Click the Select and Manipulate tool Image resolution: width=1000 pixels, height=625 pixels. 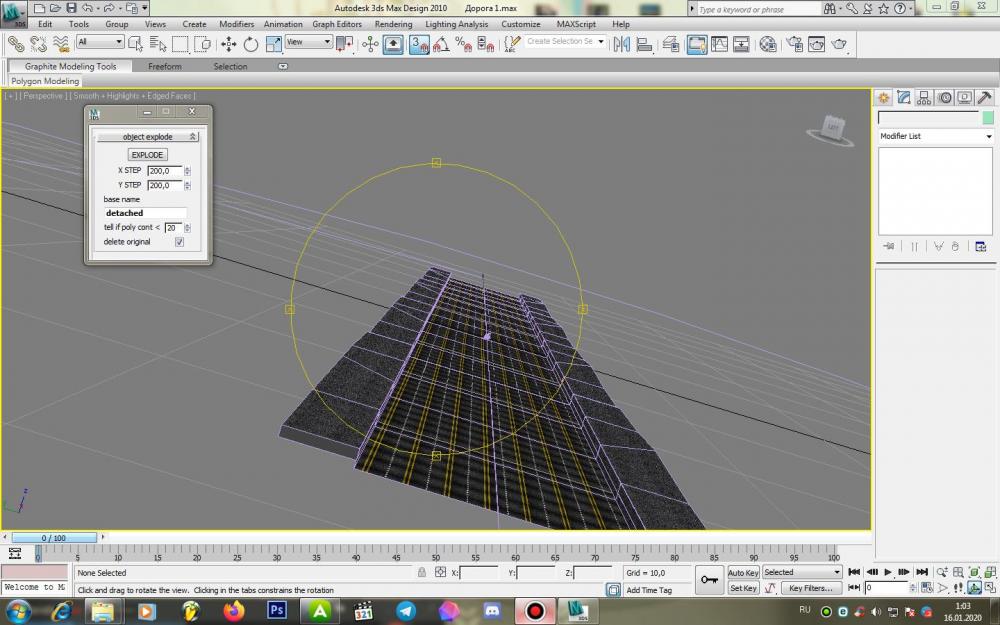click(371, 43)
